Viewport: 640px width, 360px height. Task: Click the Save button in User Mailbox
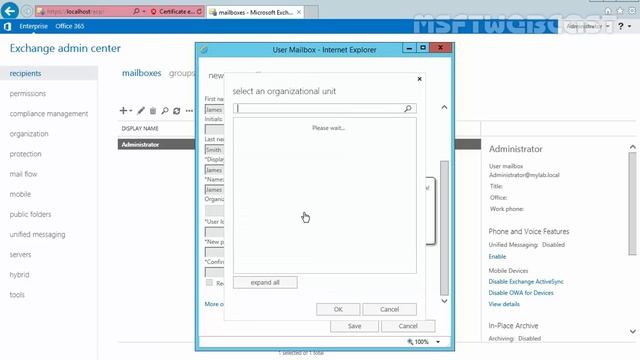(x=354, y=326)
